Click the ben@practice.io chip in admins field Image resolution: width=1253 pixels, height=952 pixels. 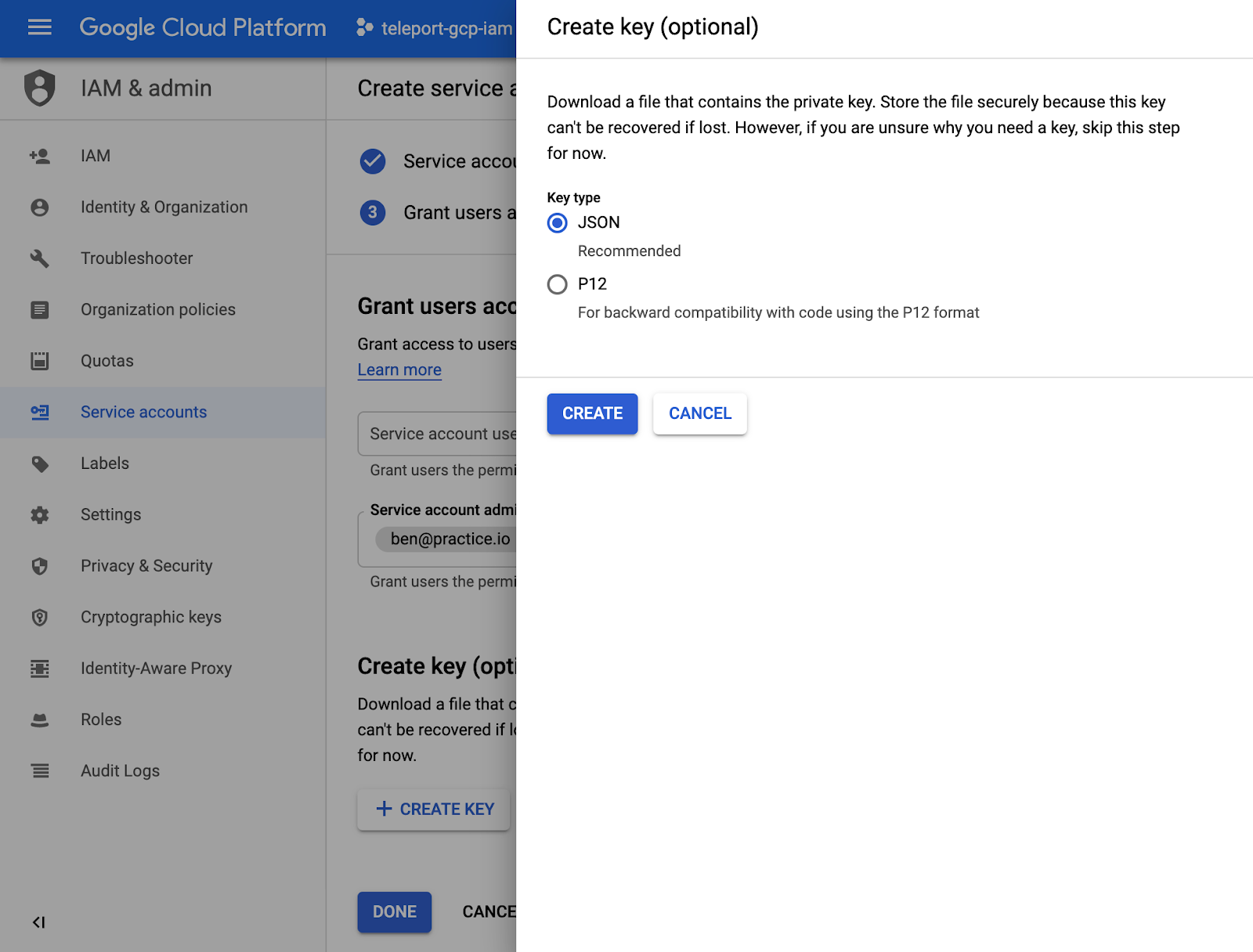[x=446, y=539]
